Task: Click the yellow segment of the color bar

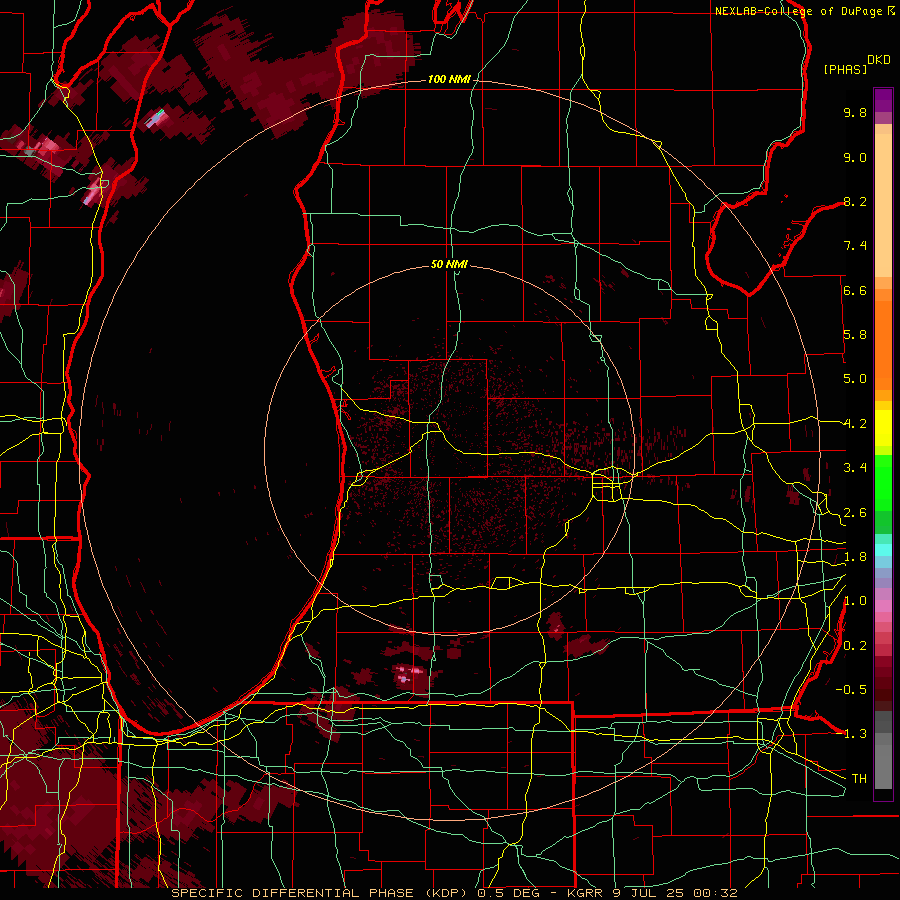Action: (883, 428)
